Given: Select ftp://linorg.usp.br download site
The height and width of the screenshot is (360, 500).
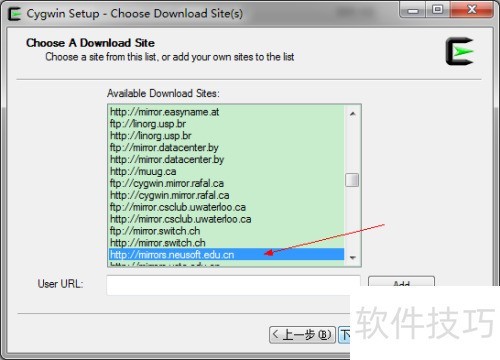Looking at the screenshot, I should pos(227,124).
